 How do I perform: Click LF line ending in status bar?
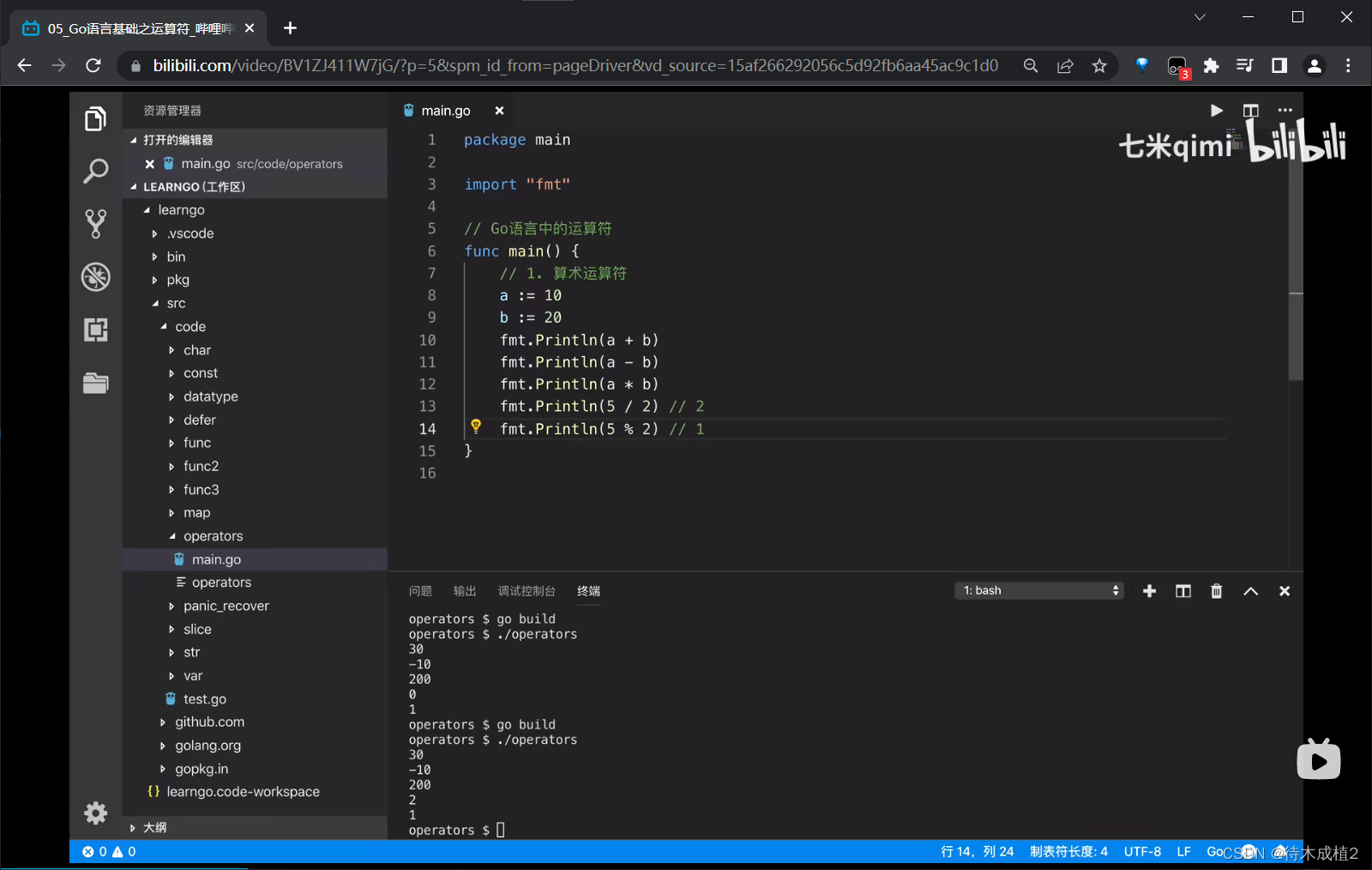point(1183,852)
